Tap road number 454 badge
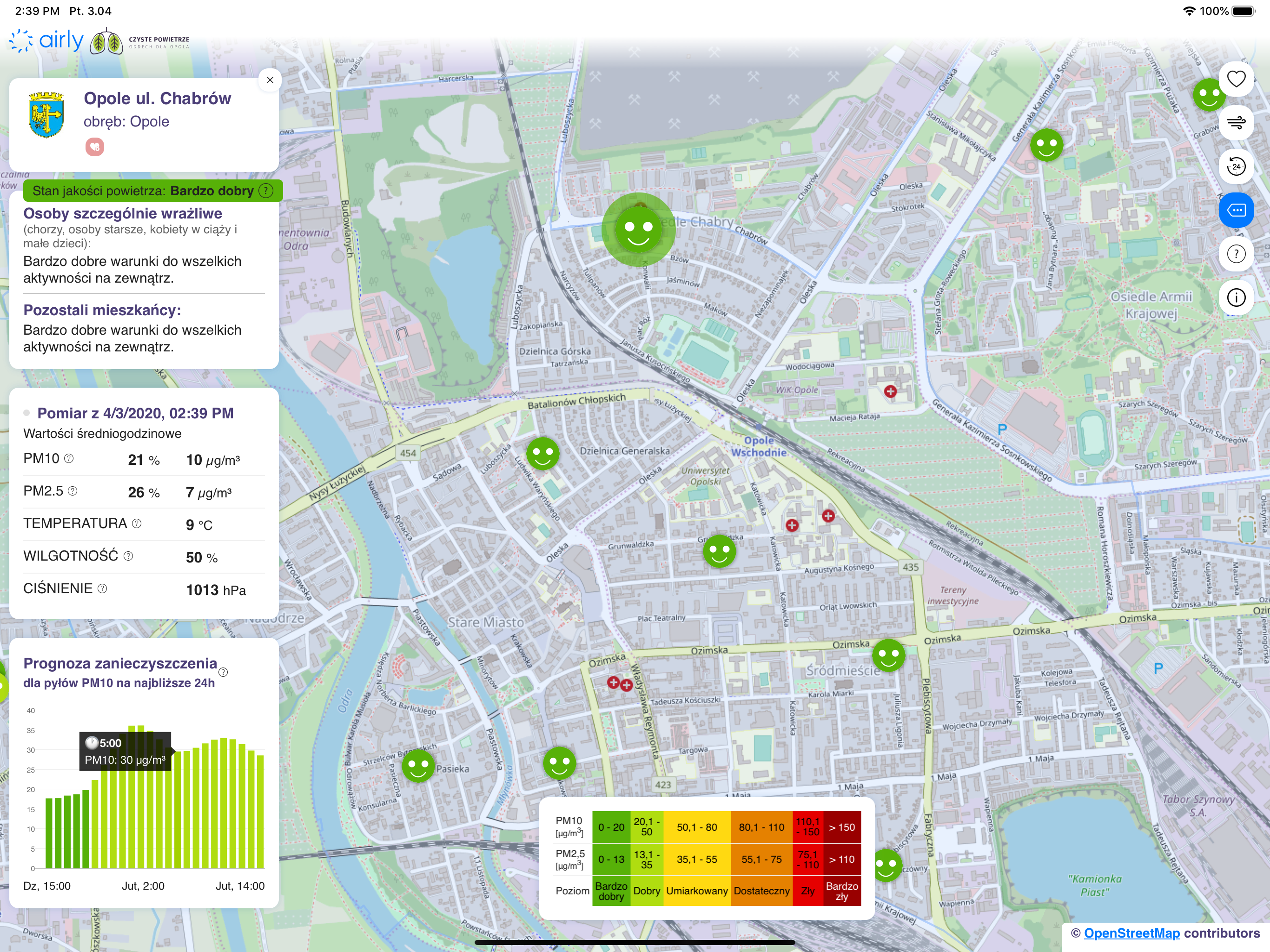This screenshot has height=952, width=1270. (408, 453)
